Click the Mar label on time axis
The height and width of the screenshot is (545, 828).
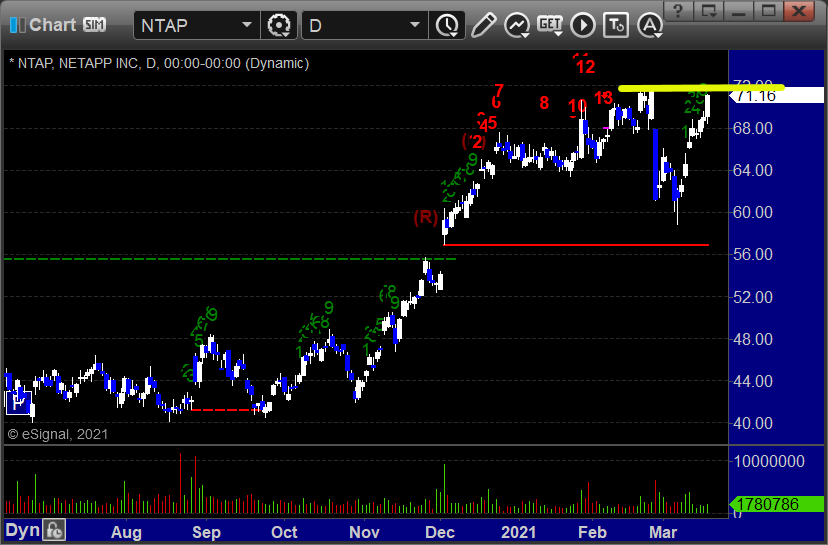point(663,532)
